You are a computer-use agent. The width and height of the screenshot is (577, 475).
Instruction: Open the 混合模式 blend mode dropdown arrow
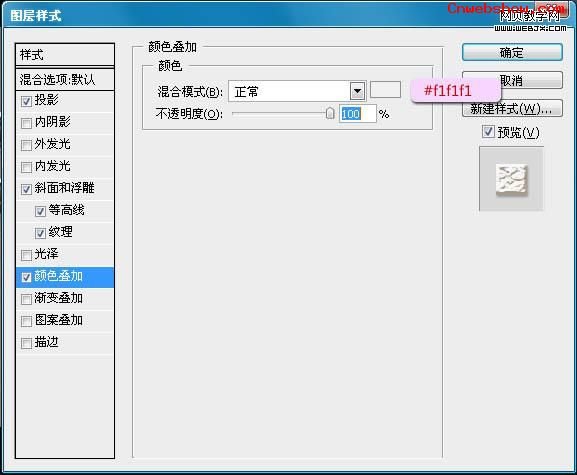pos(357,91)
